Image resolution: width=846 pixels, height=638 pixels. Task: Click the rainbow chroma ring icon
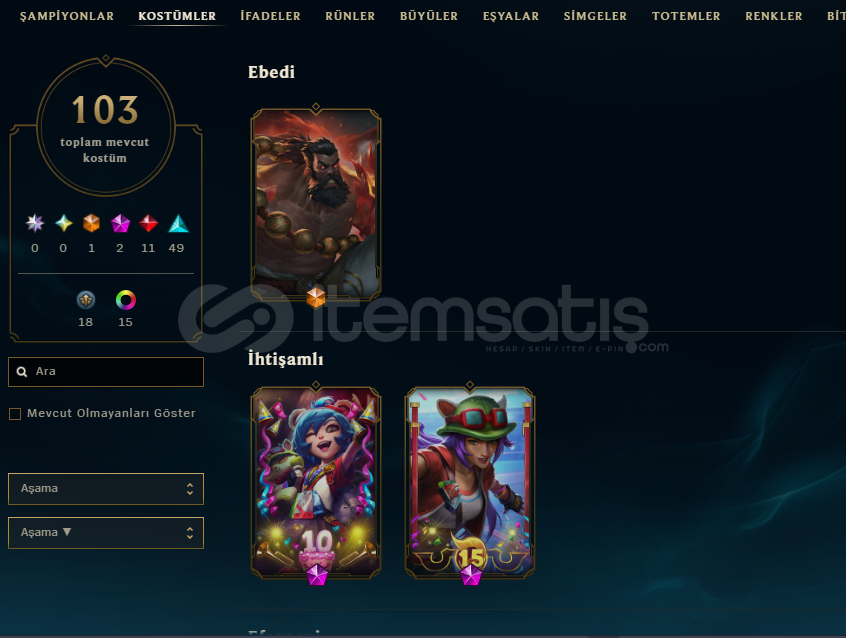[126, 300]
